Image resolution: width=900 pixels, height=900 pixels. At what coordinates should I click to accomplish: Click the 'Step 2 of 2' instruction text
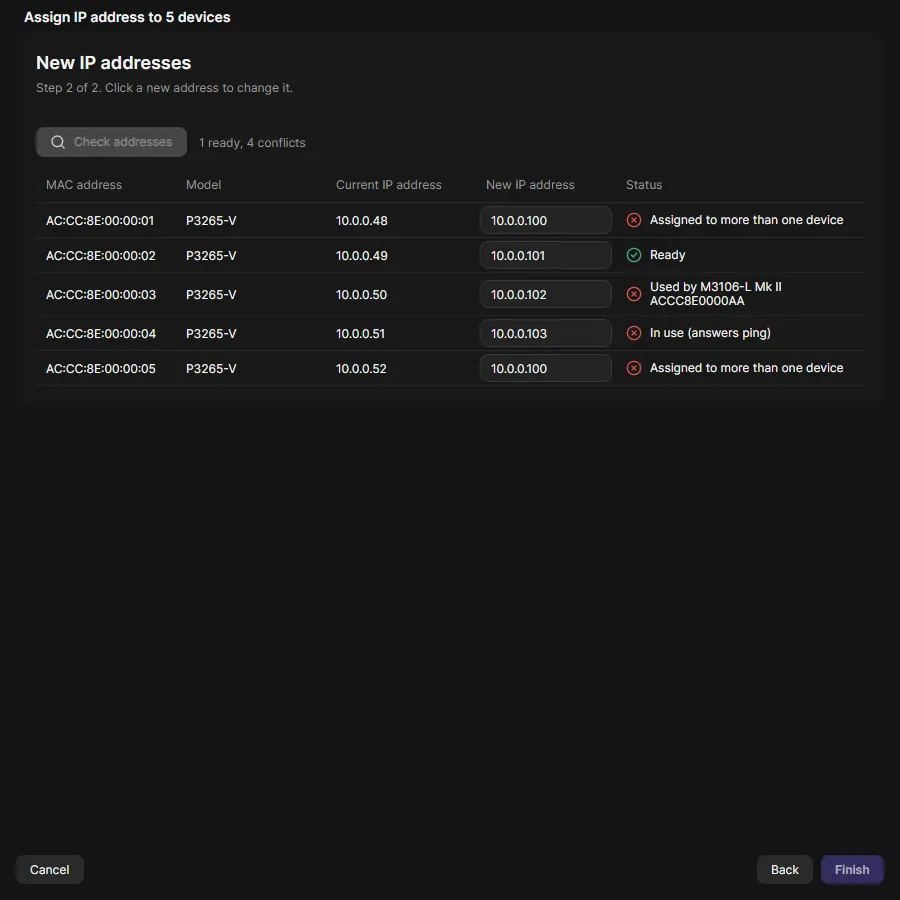point(164,88)
